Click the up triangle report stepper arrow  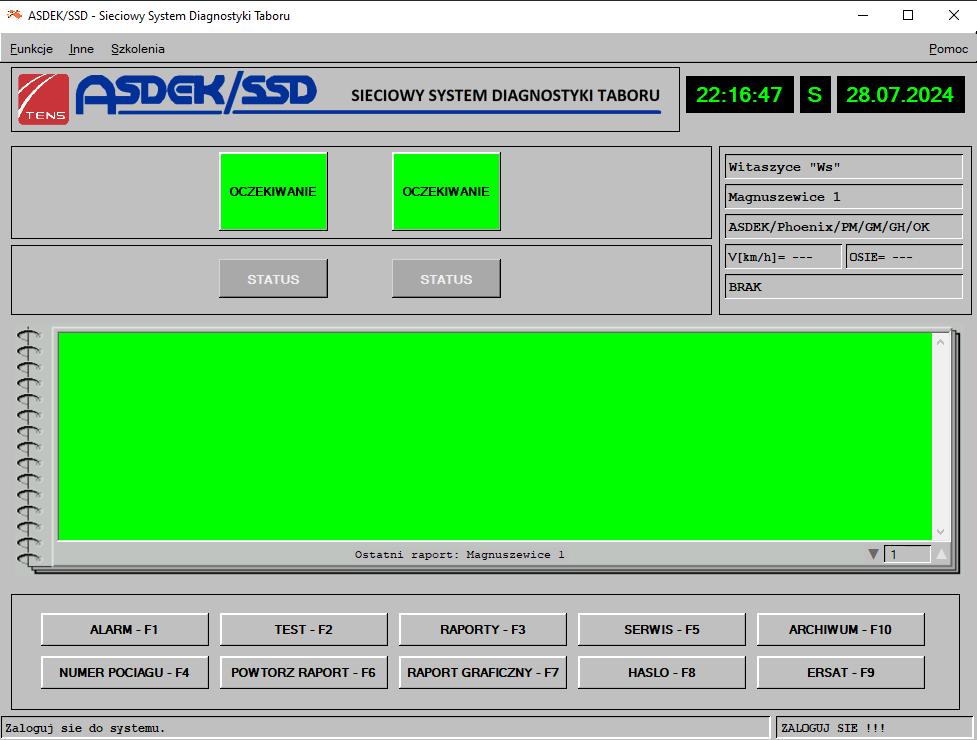(941, 554)
